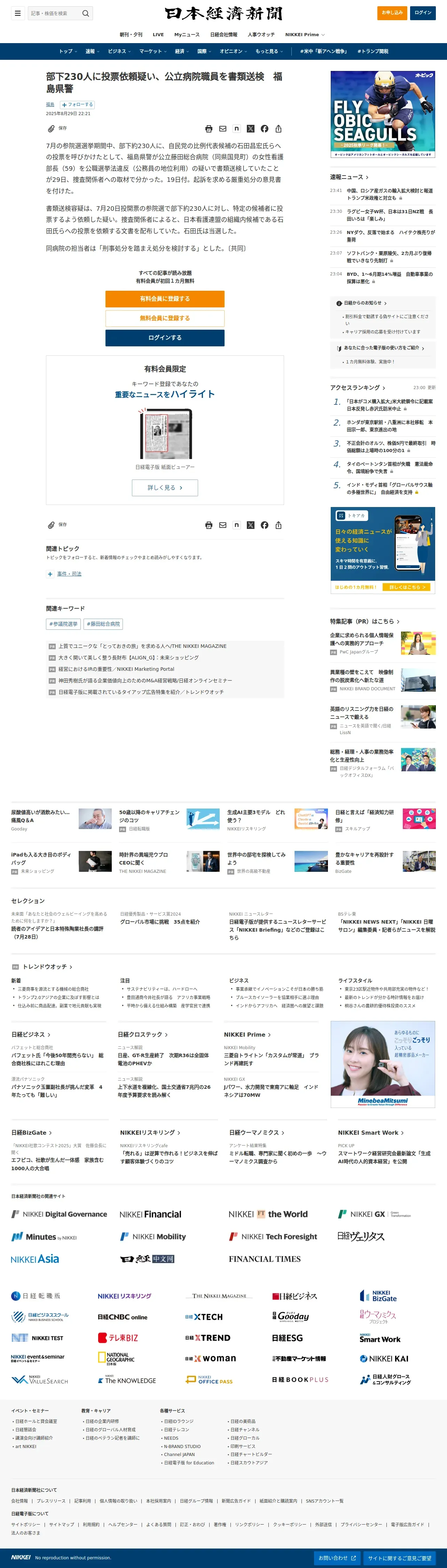Share on Facebook icon above the article text

coord(264,128)
